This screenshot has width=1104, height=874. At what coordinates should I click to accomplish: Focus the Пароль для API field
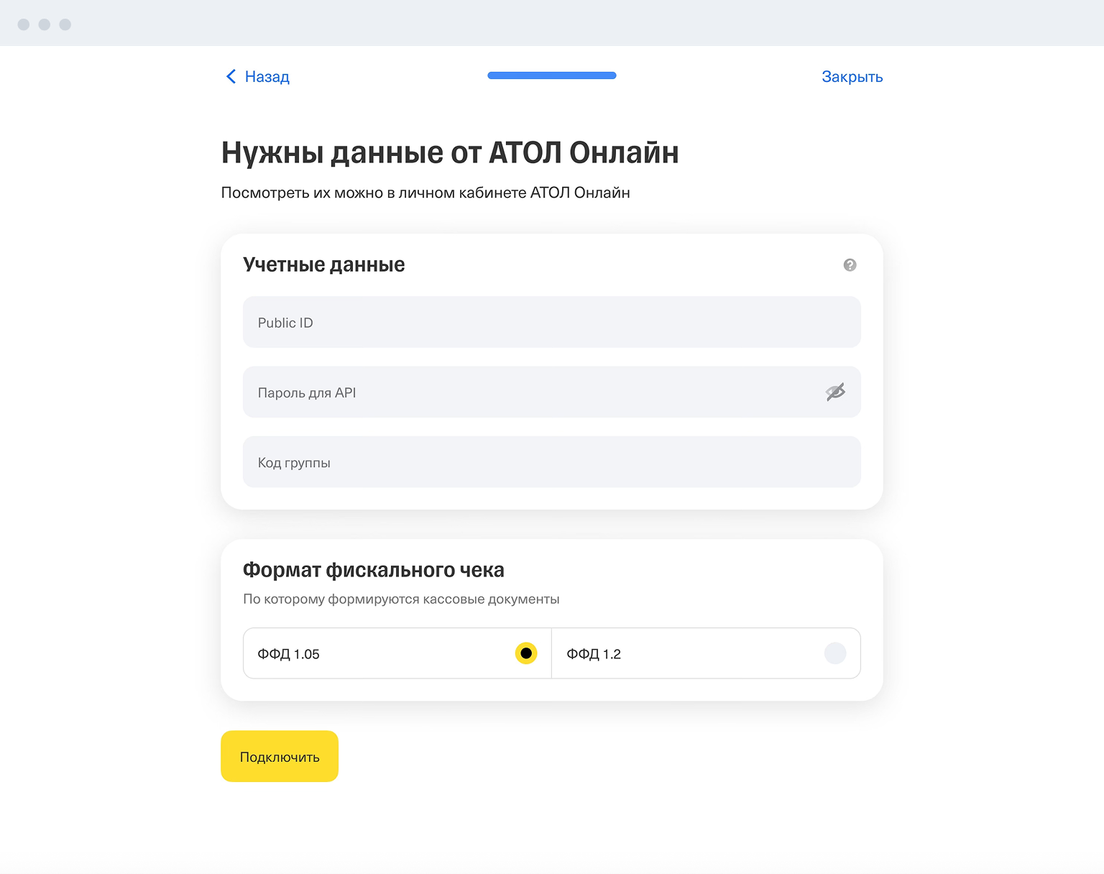(551, 392)
